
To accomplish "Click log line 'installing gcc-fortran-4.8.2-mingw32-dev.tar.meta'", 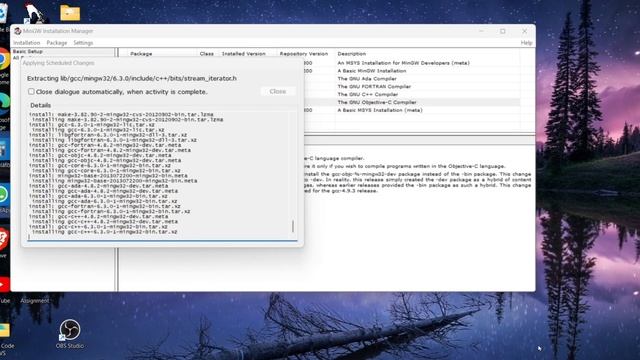I will coord(111,150).
